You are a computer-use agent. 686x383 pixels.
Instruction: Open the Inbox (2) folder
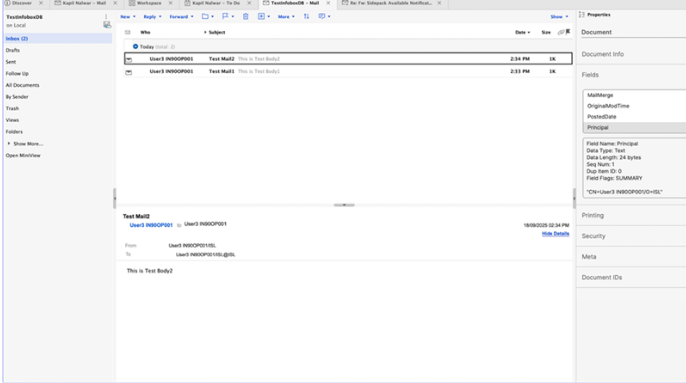17,39
